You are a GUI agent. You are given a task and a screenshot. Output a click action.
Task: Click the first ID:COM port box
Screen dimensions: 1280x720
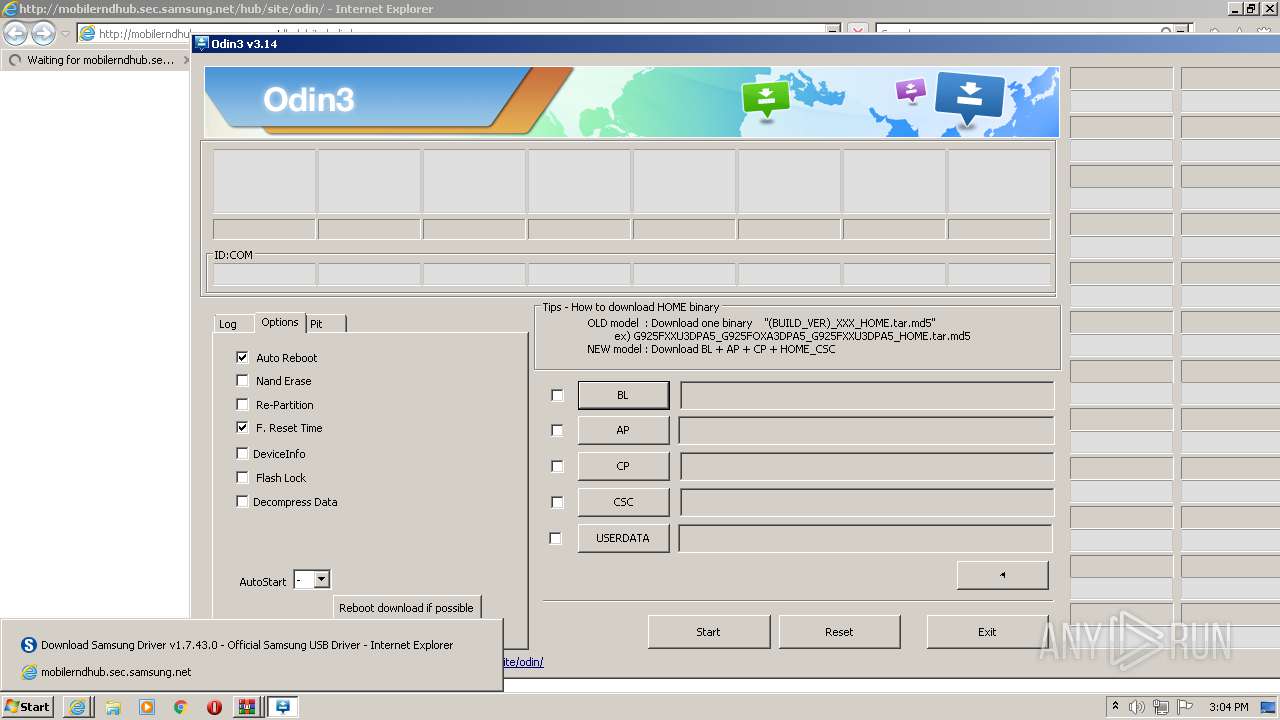tap(265, 274)
